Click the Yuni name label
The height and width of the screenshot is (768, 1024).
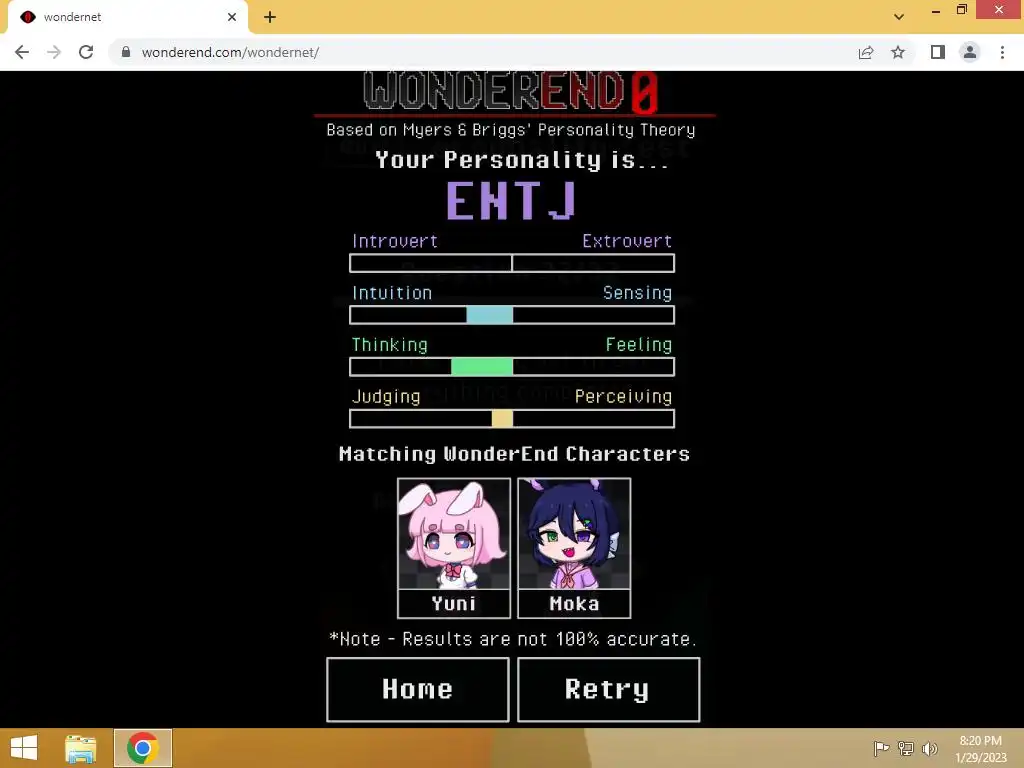point(454,603)
